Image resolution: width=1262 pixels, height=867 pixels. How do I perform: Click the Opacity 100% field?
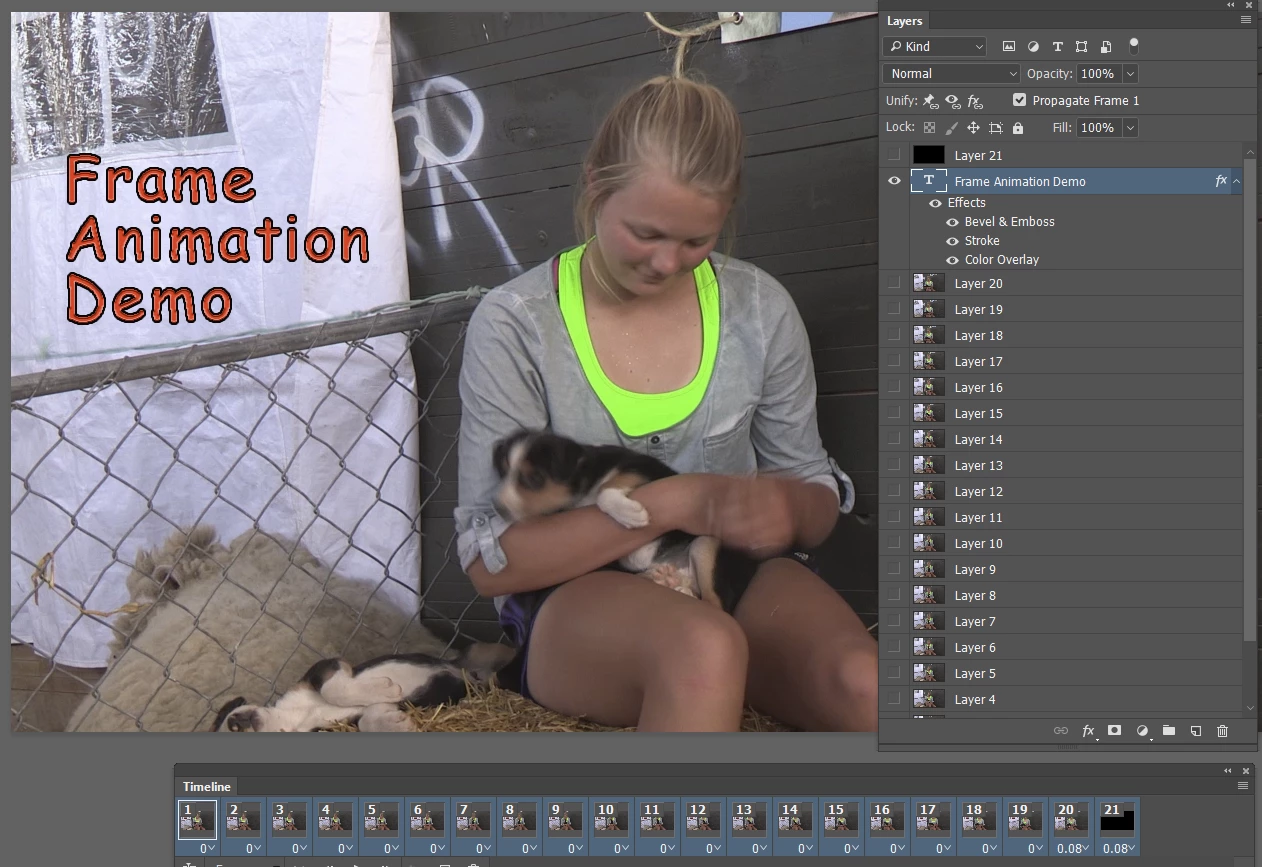pos(1097,74)
